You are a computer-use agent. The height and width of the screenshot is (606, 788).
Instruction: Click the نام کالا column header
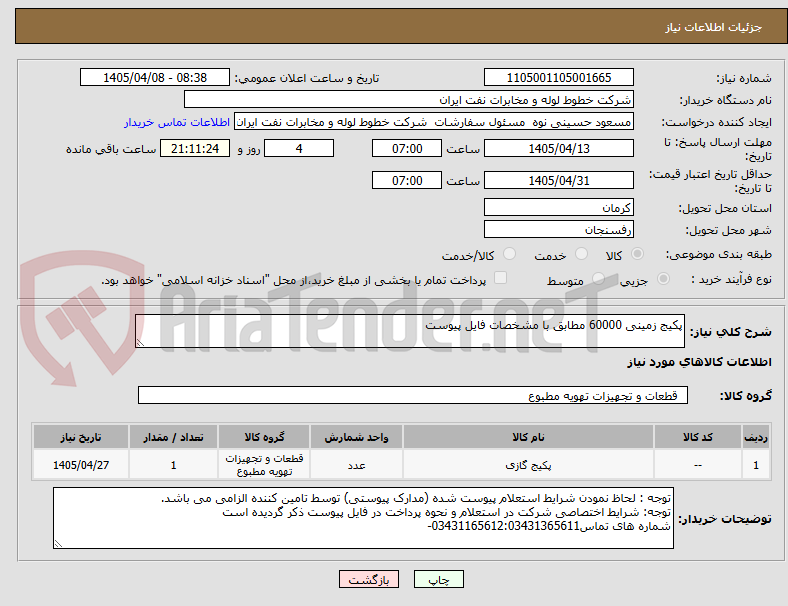click(x=528, y=437)
